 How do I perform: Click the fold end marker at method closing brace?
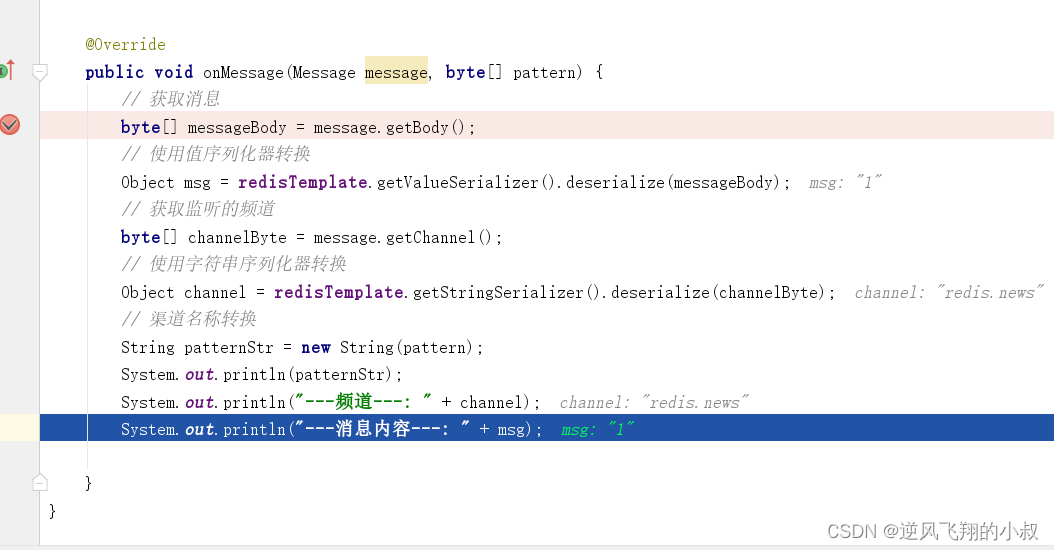[x=40, y=482]
